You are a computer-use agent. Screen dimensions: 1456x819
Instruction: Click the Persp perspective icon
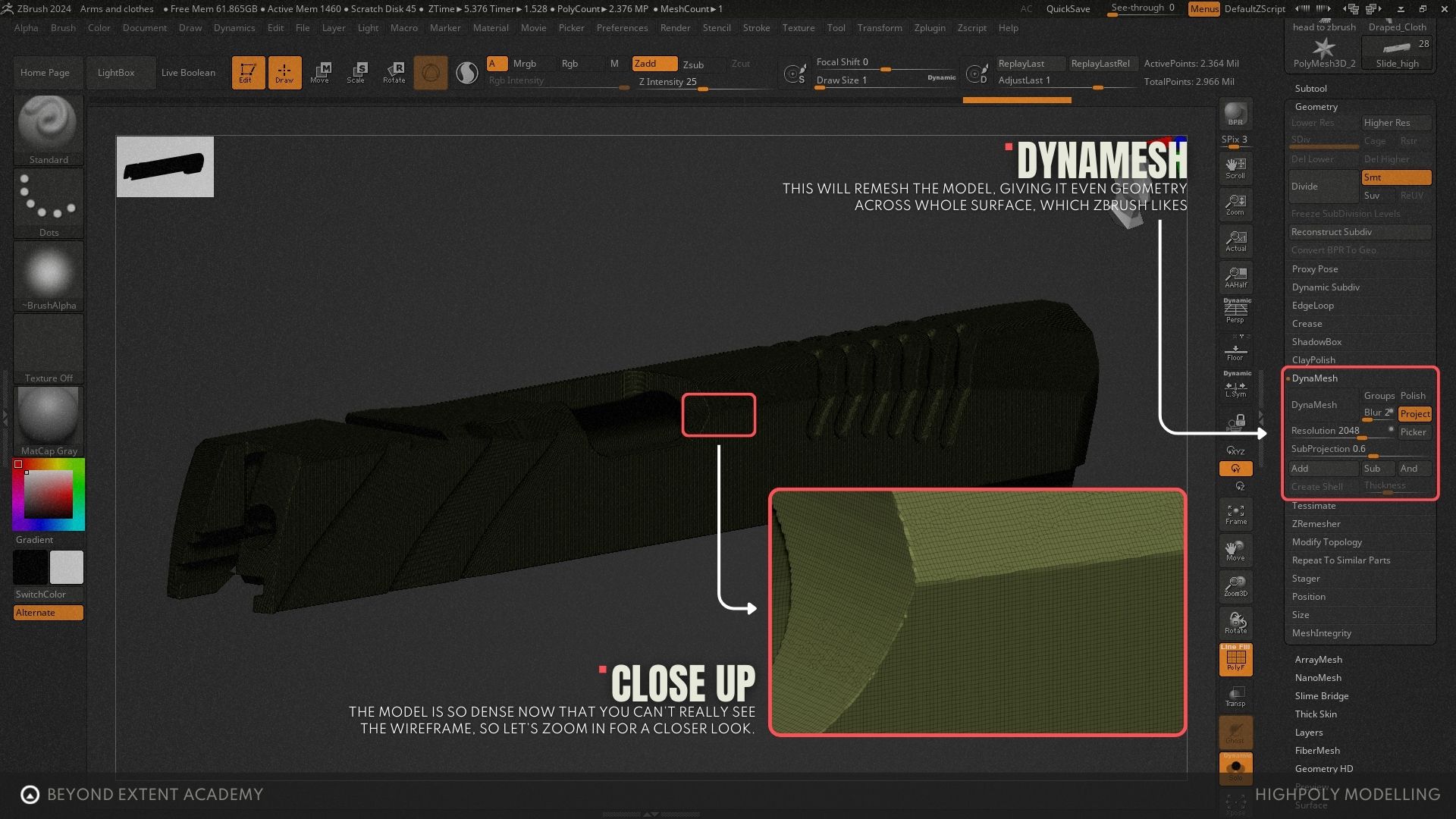[1235, 310]
